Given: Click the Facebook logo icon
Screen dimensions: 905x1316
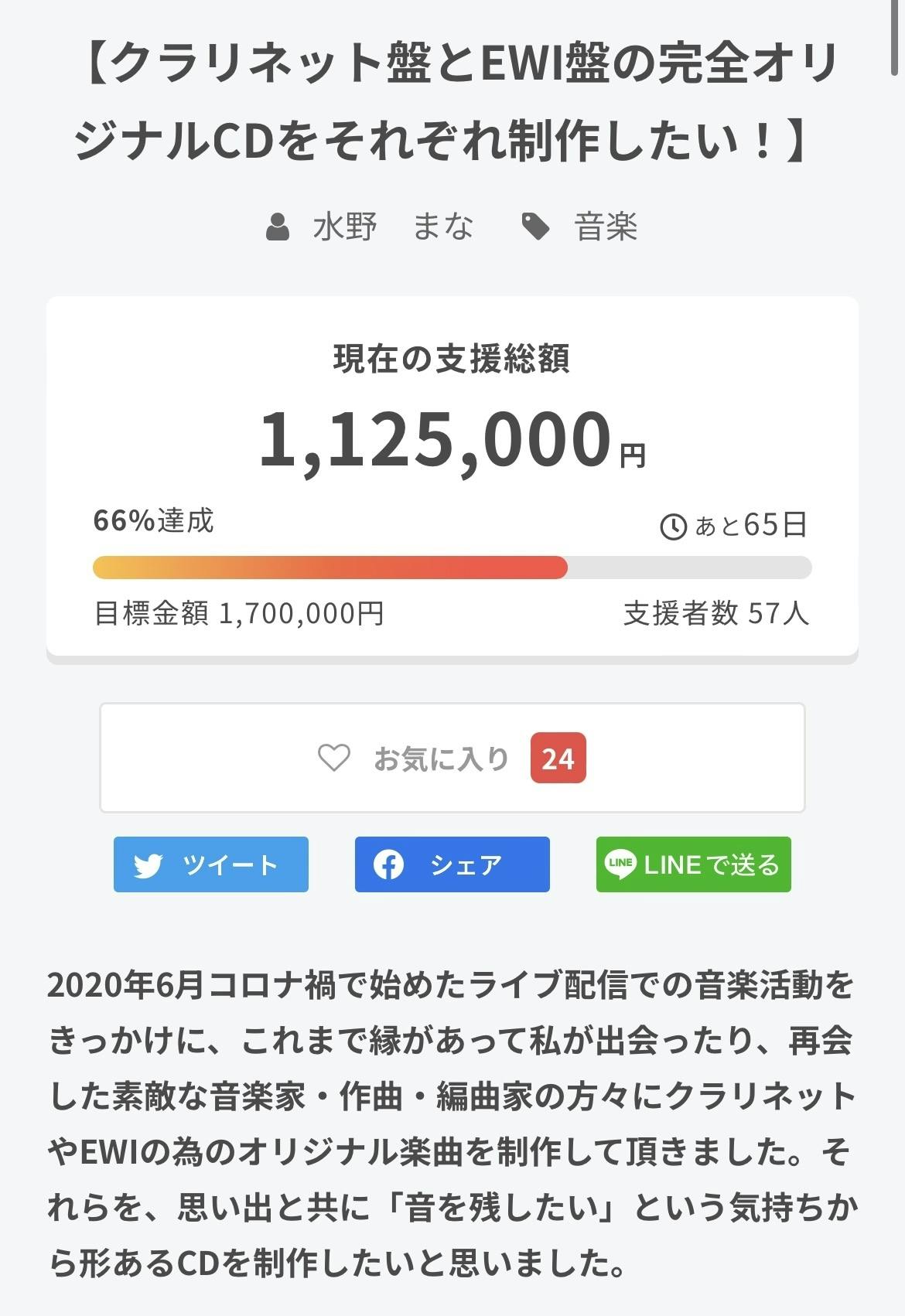Looking at the screenshot, I should coord(388,864).
